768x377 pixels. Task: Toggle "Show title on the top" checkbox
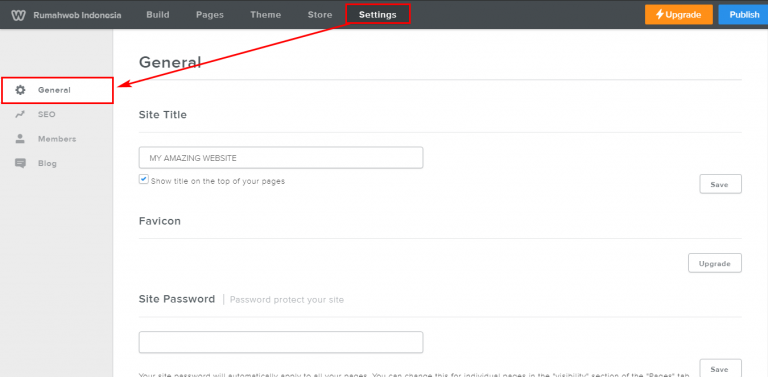[x=144, y=180]
